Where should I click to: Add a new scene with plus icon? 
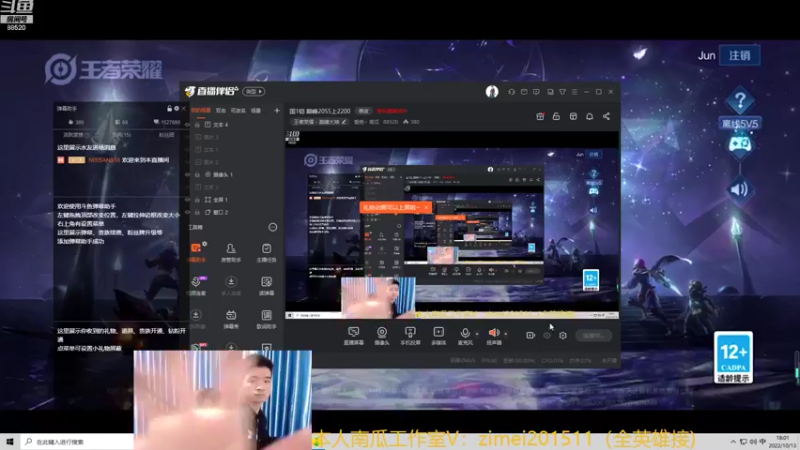pyautogui.click(x=277, y=110)
